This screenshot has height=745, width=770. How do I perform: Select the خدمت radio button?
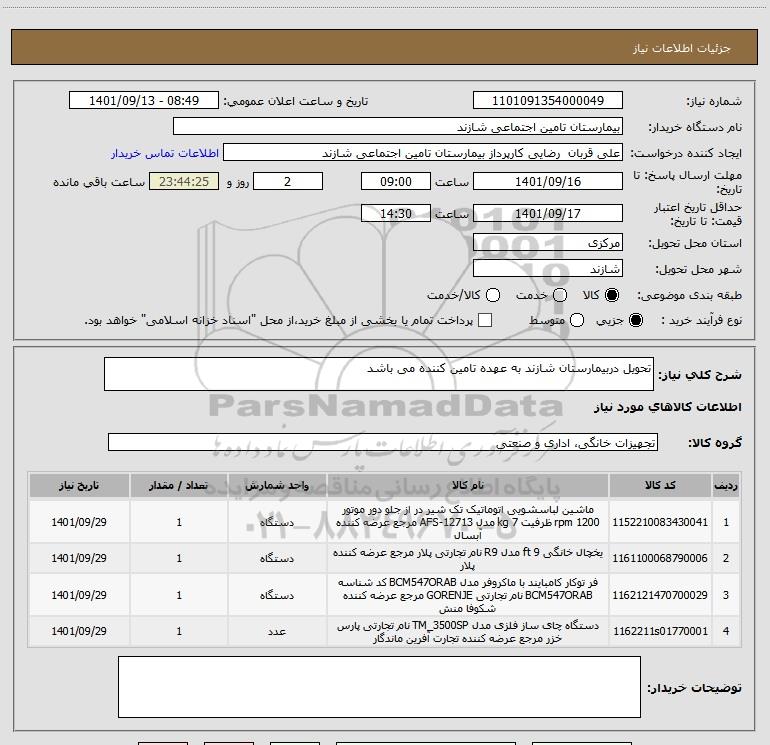pos(560,295)
